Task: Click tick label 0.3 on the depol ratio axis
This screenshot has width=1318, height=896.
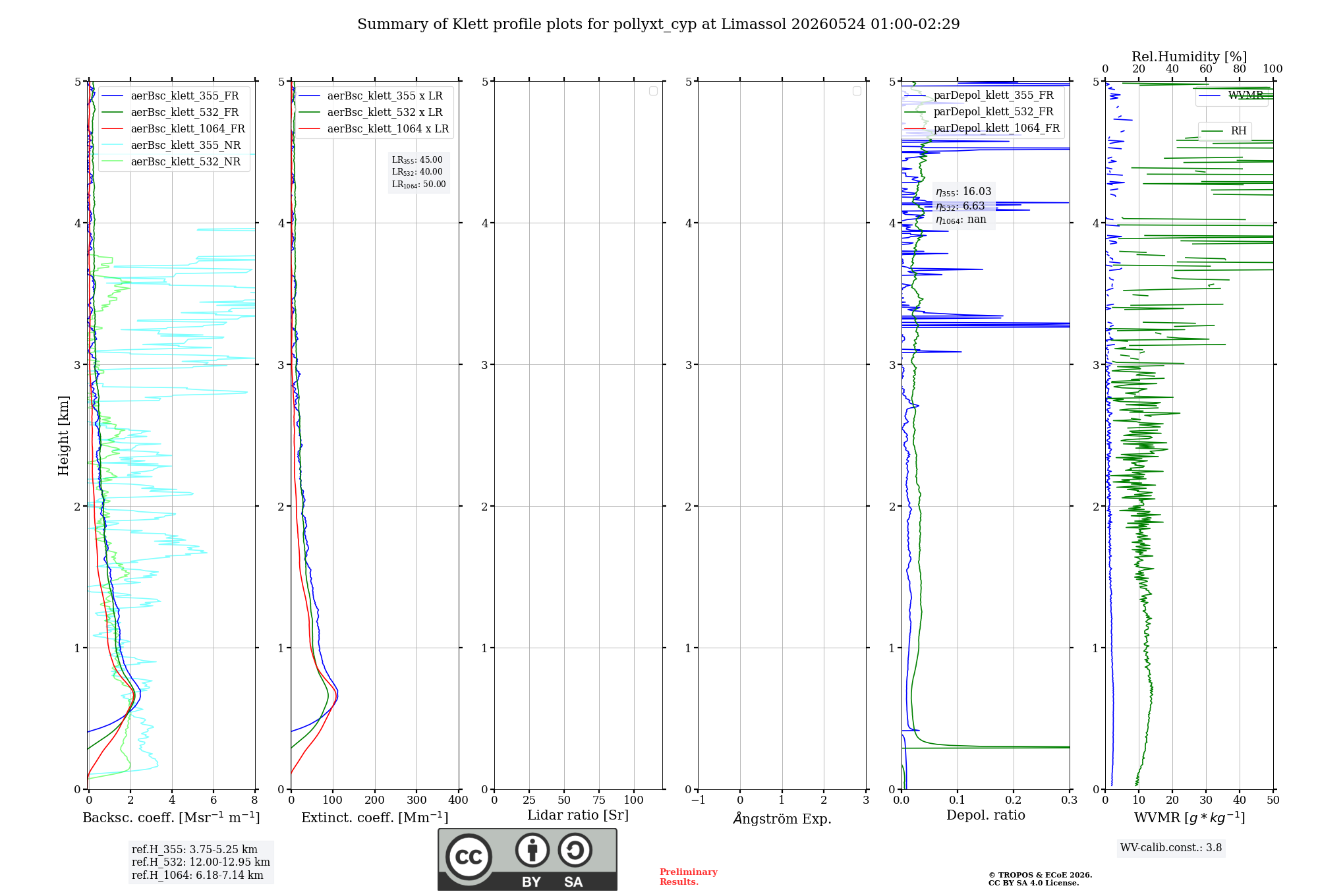Action: coord(1069,800)
